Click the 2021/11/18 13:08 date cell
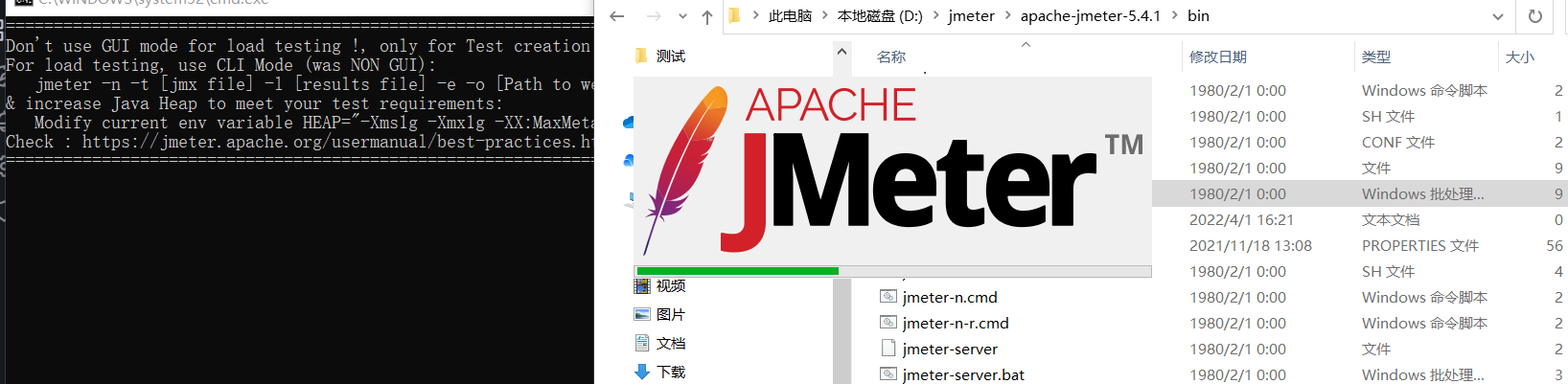Screen dimensions: 1568x384 tap(1251, 246)
